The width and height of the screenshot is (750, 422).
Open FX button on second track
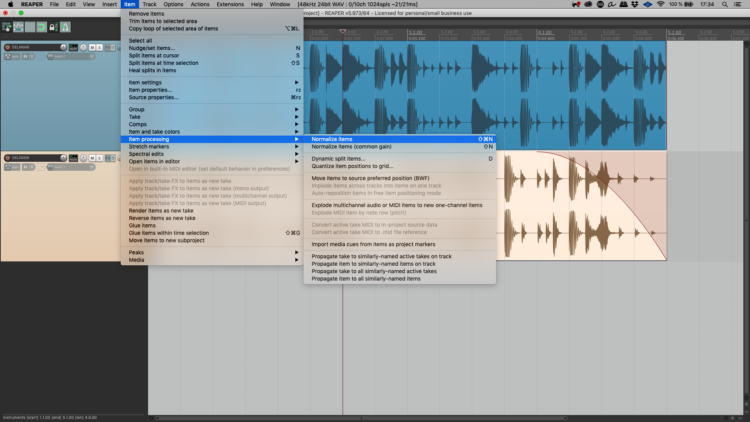[108, 158]
